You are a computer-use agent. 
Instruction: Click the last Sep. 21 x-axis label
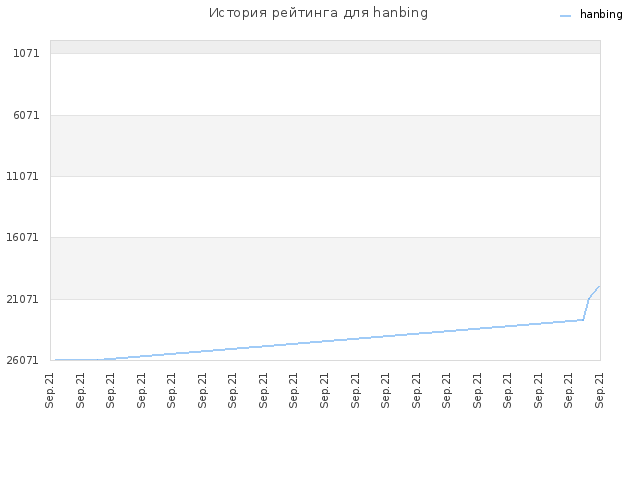599,390
